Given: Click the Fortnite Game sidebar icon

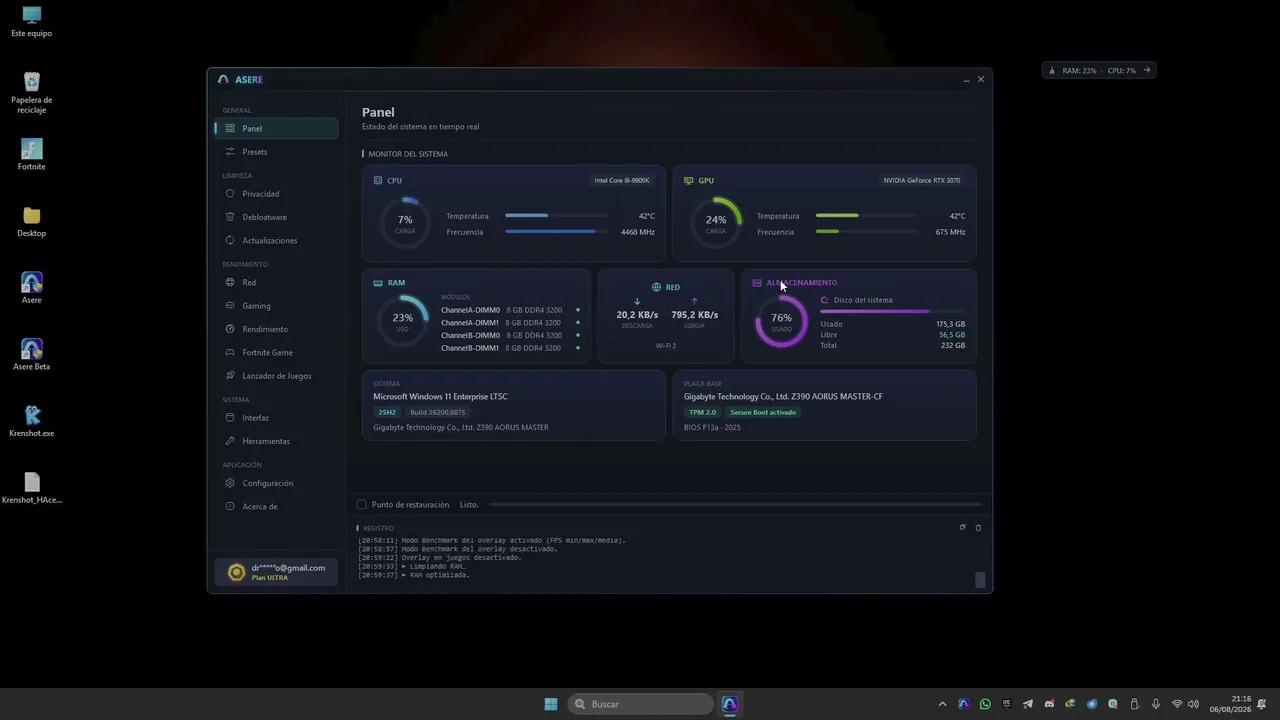Looking at the screenshot, I should pos(230,353).
